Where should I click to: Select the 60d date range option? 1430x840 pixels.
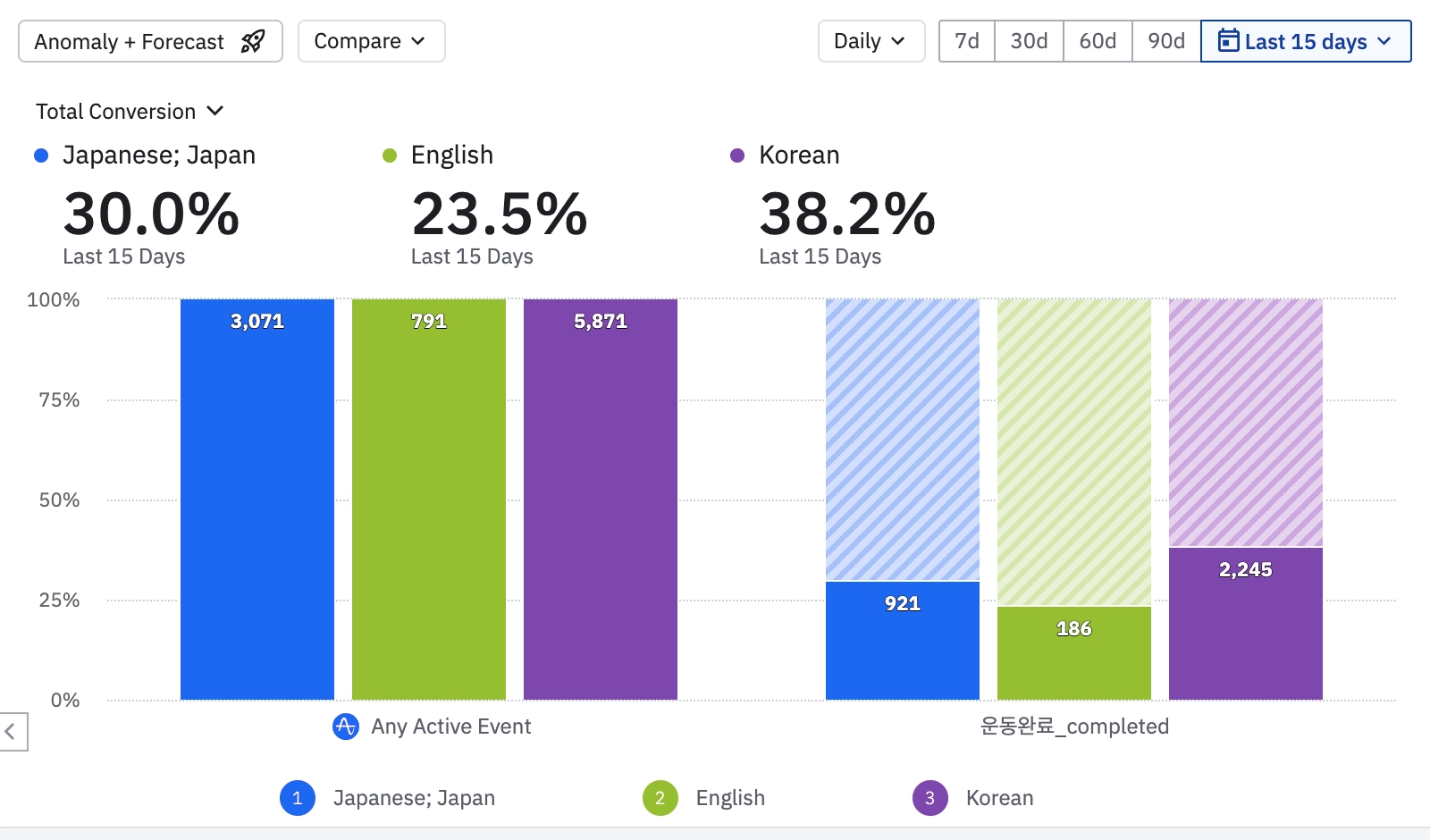1098,41
